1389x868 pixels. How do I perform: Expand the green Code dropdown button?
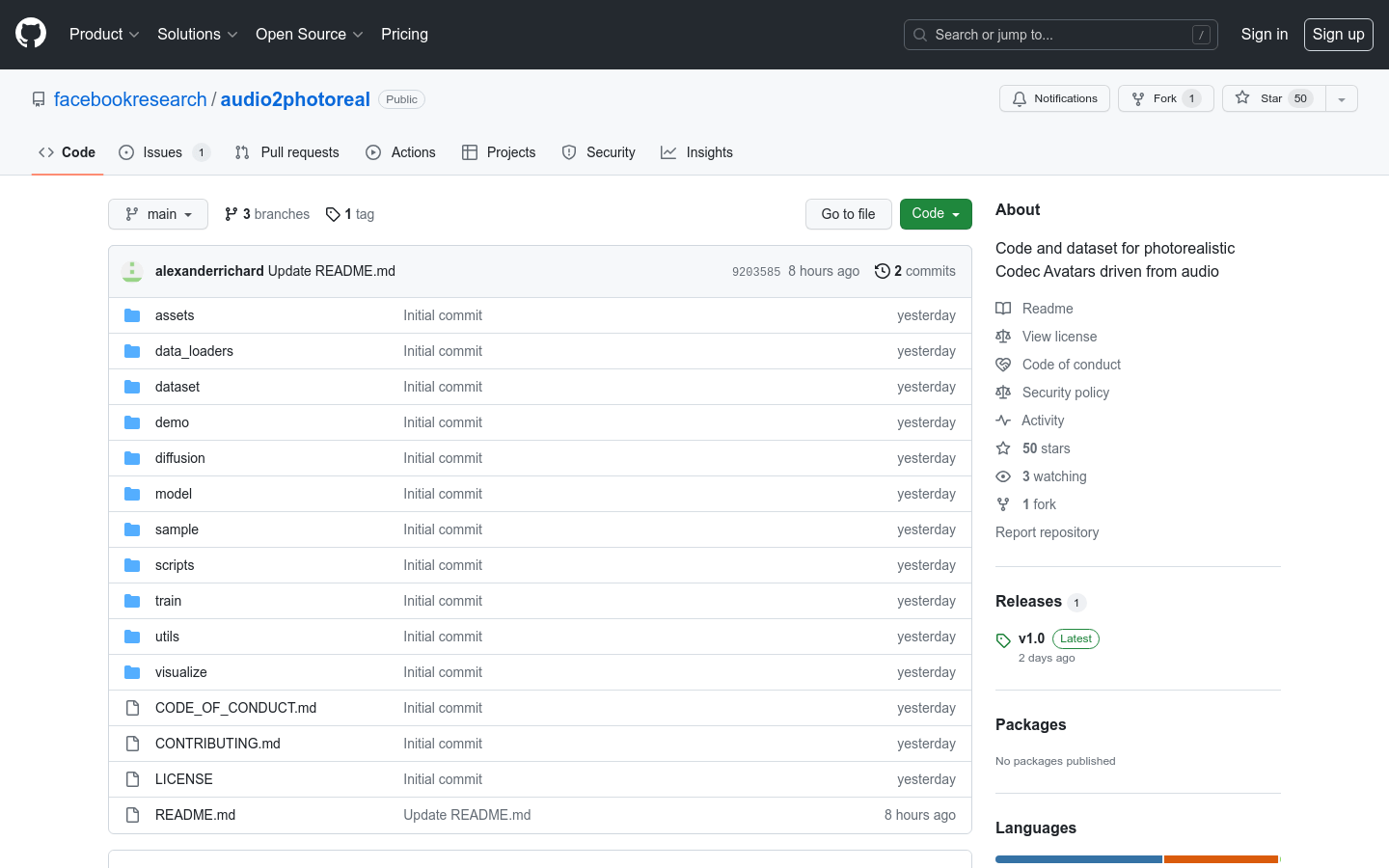(936, 214)
